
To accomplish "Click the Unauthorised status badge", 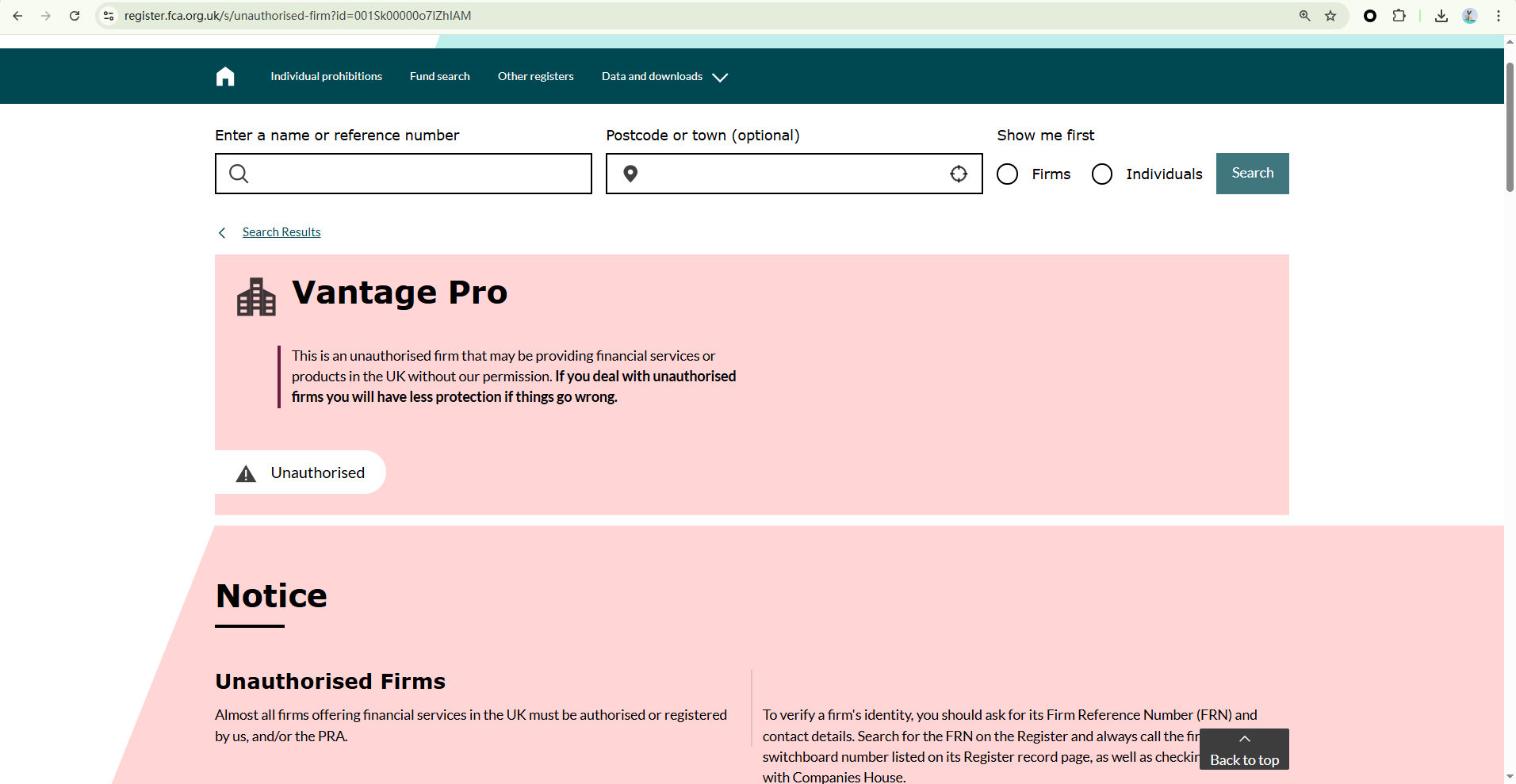I will click(301, 472).
